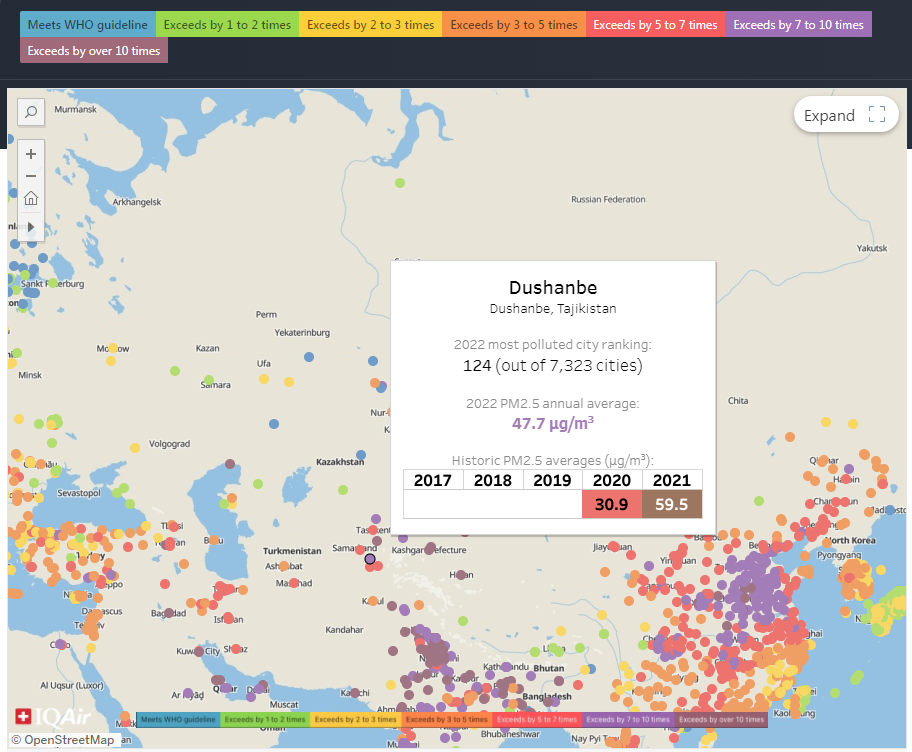912x752 pixels.
Task: Zoom in with the plus button
Action: click(31, 154)
